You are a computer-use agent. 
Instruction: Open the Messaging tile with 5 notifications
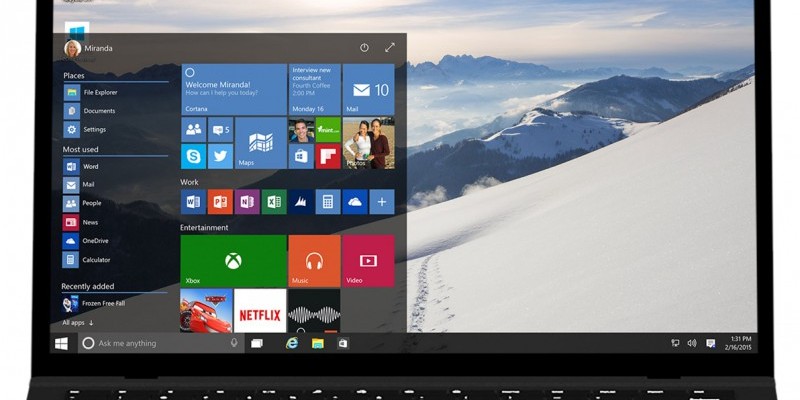(220, 130)
